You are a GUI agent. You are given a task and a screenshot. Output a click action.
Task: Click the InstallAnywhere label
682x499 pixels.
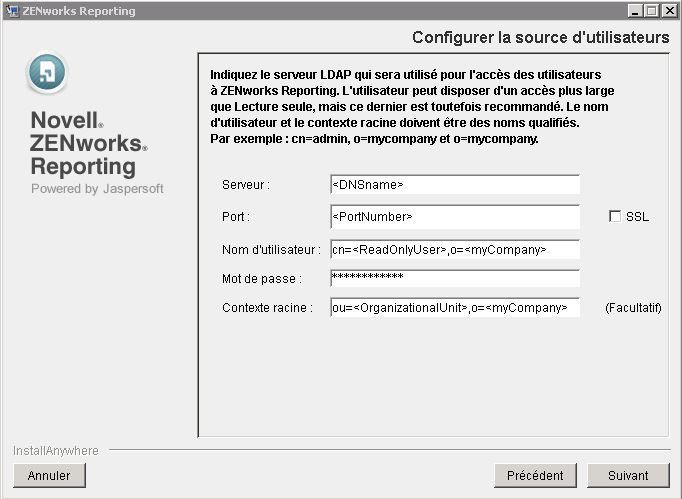tap(56, 451)
